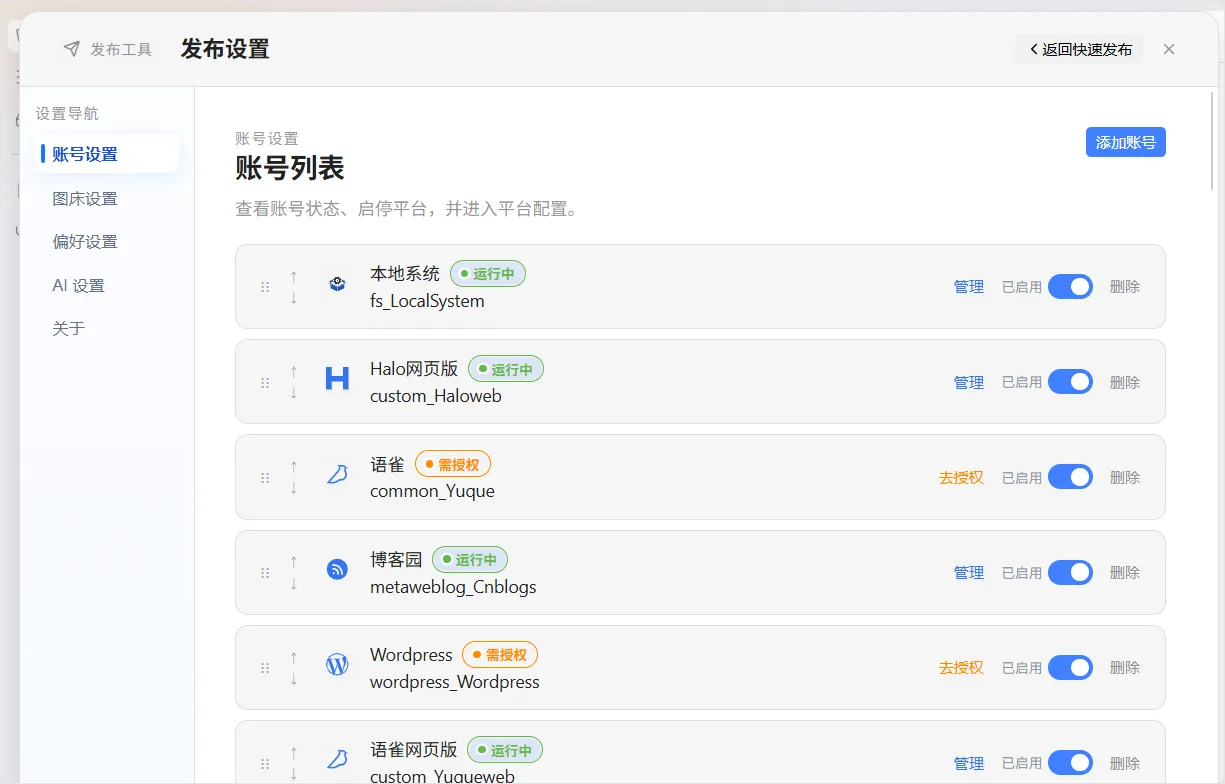Move 本地系统 down with the down arrow
The height and width of the screenshot is (784, 1225).
tap(293, 298)
